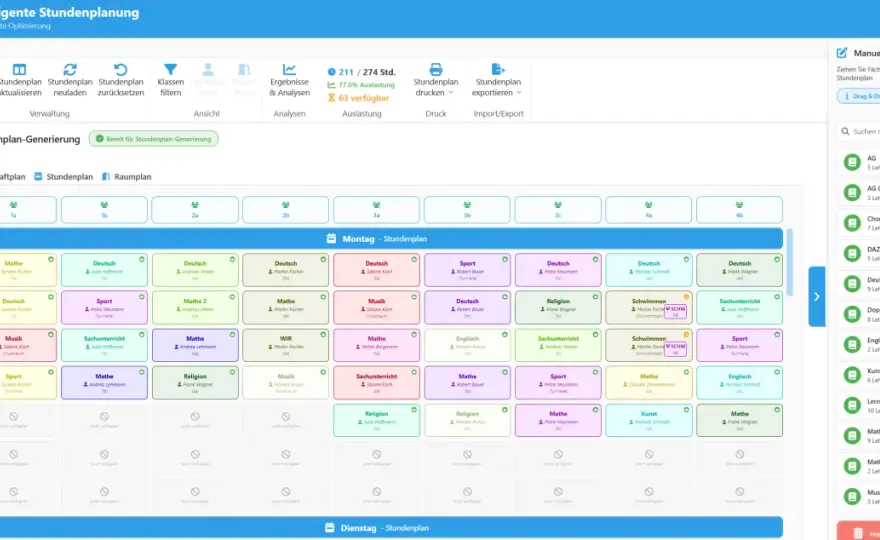880x540 pixels.
Task: Switch to the Raumplan tab
Action: click(x=127, y=176)
